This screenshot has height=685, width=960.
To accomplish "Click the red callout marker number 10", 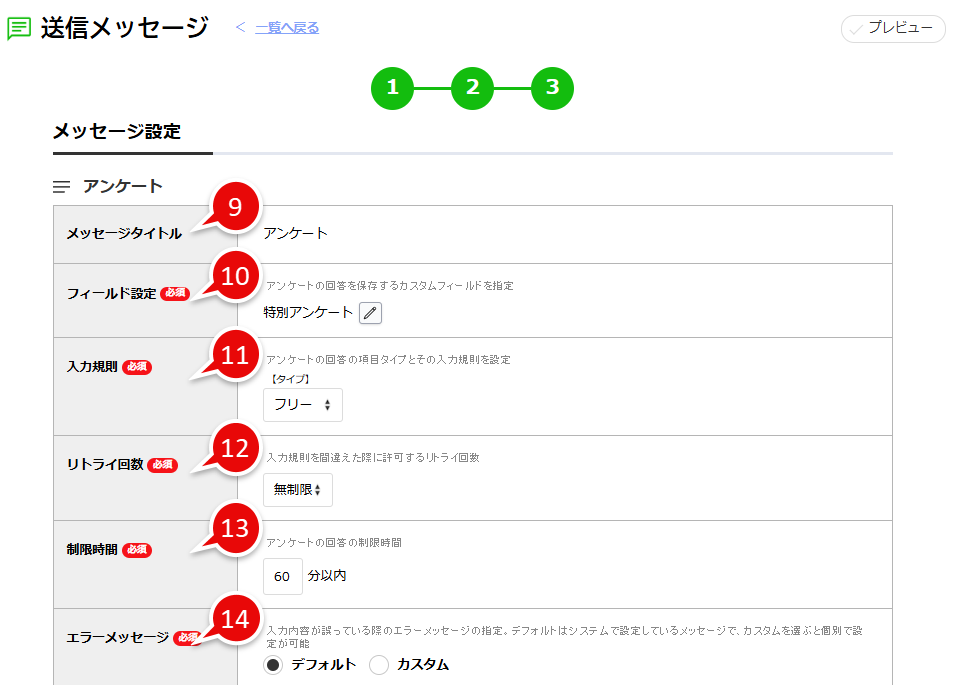I will pos(234,277).
